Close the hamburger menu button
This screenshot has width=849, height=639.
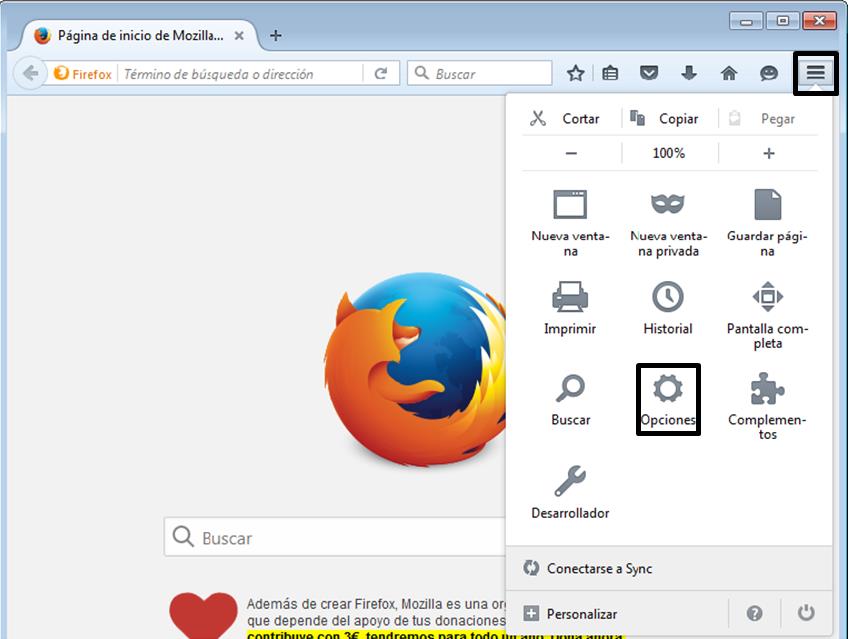tap(816, 73)
